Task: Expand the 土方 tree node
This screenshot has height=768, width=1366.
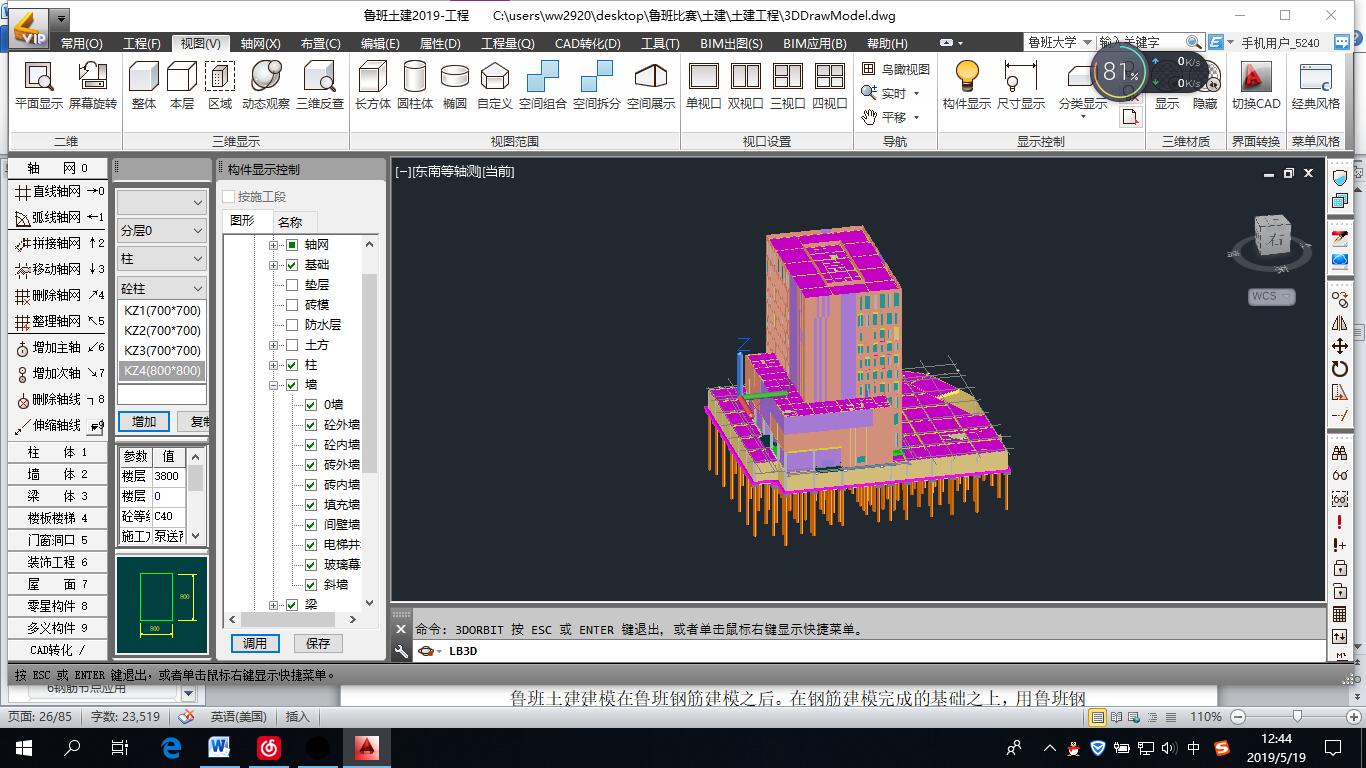Action: (274, 345)
